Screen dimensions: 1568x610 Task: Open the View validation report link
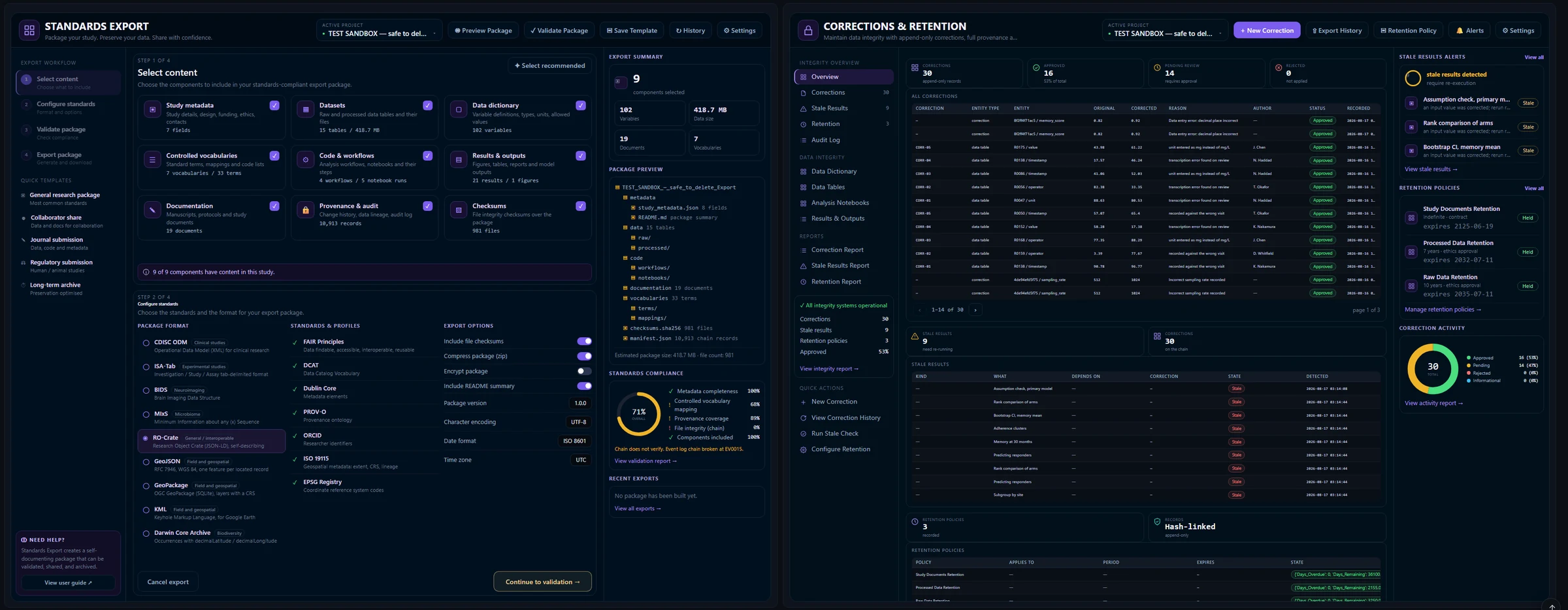[x=645, y=461]
